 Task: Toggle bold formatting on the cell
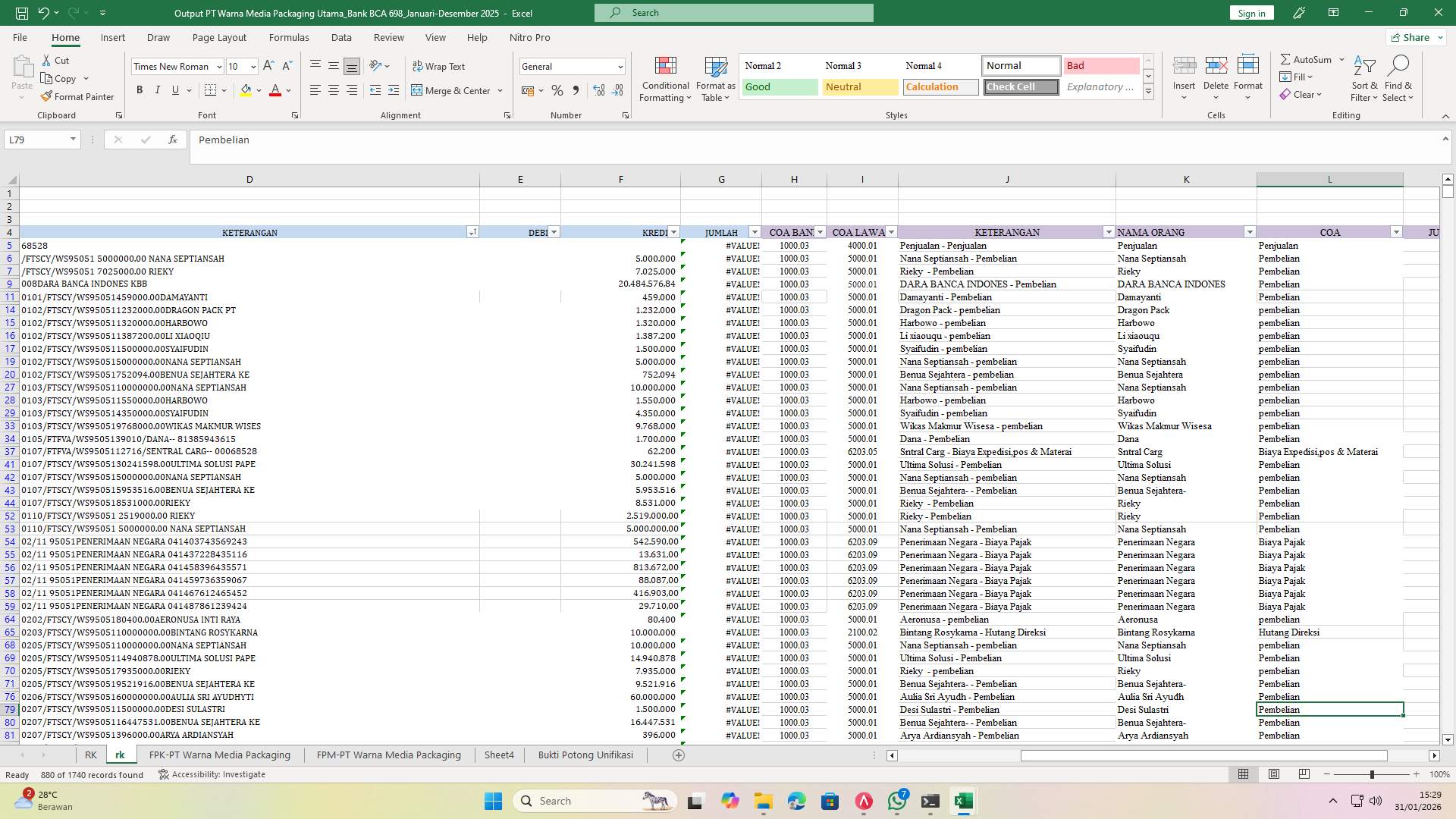tap(139, 89)
